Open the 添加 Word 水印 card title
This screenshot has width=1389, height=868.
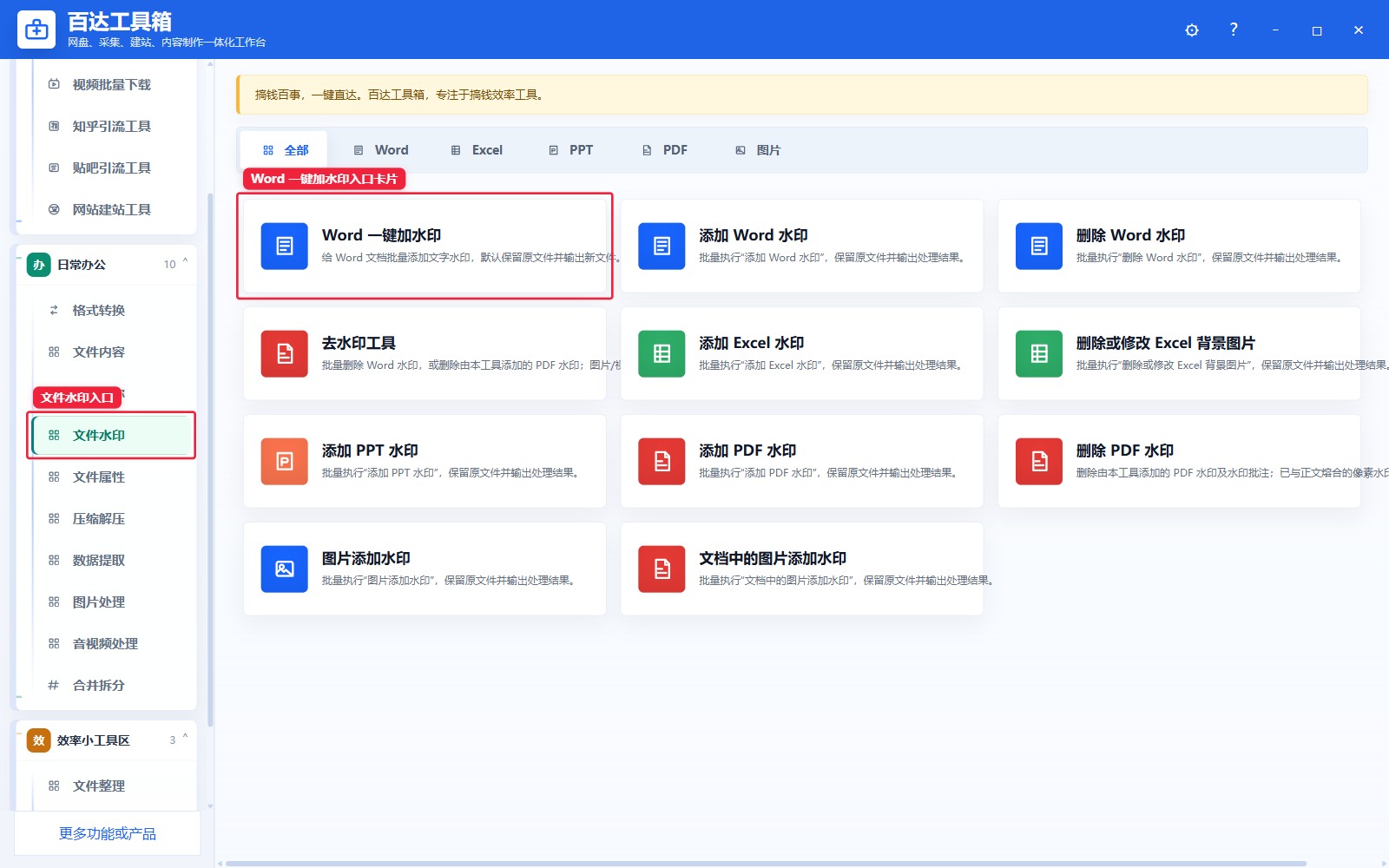pyautogui.click(x=754, y=235)
